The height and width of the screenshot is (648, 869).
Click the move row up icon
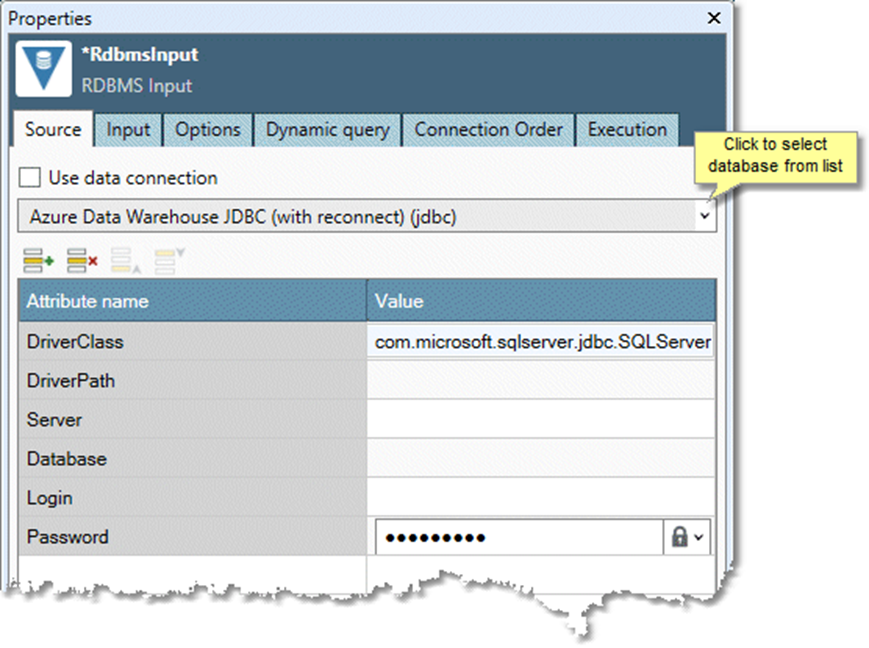pos(124,262)
